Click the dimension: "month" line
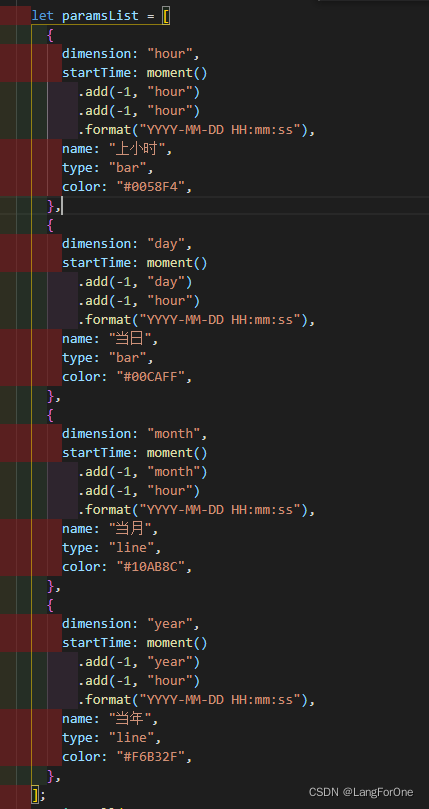 (135, 433)
